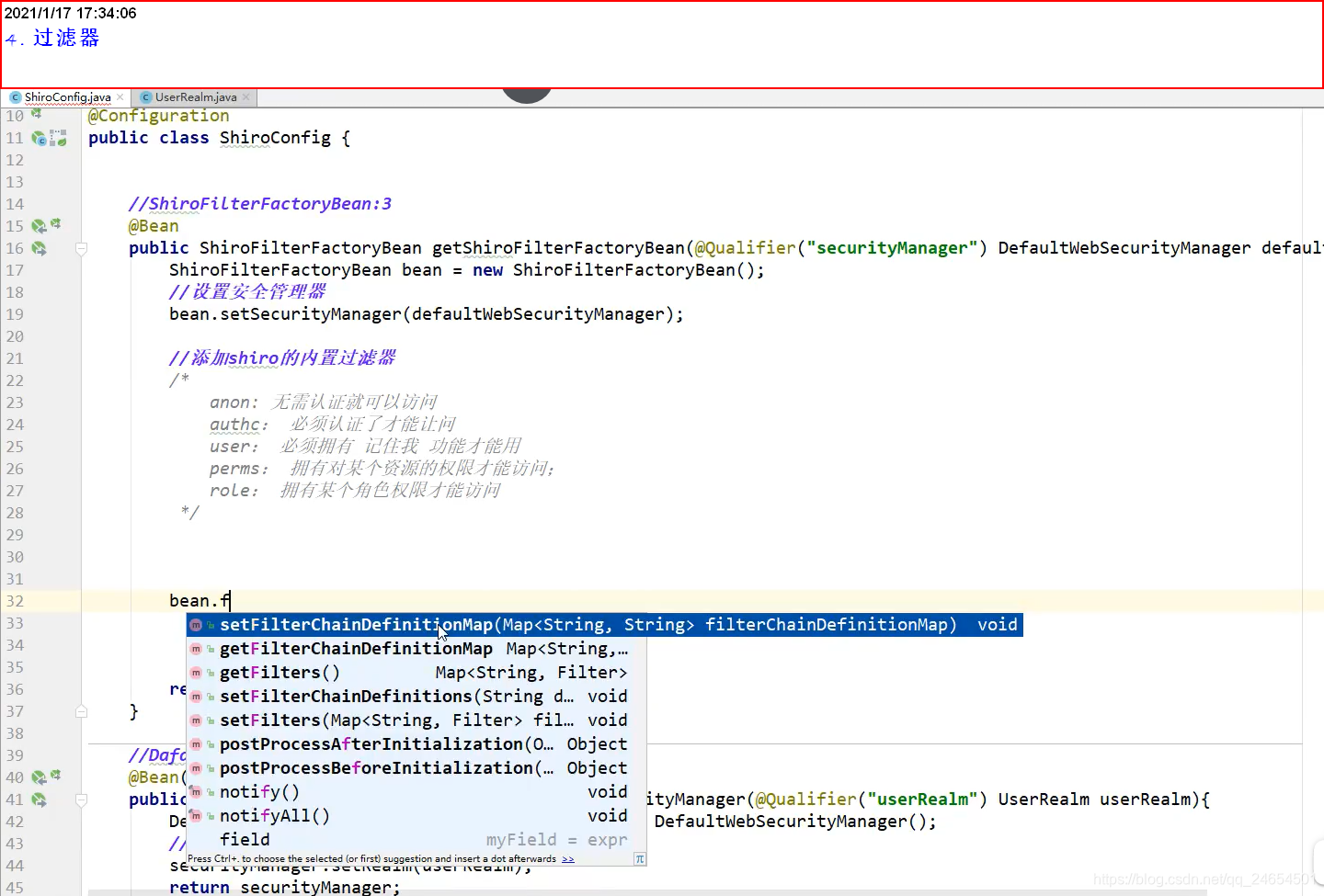Viewport: 1324px width, 896px height.
Task: Select setFilterChainDefinitionMap from the completion list
Action: [605, 625]
